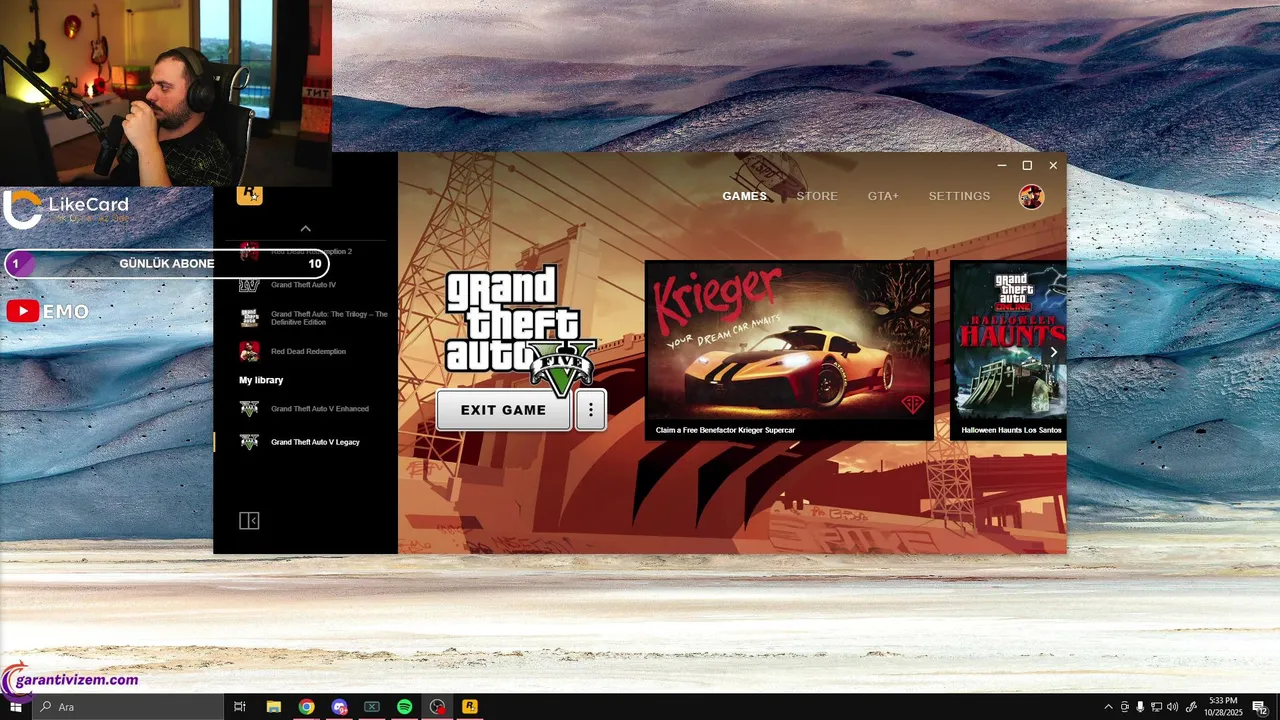Screen dimensions: 1280x720
Task: Open the GTA+ tab
Action: (883, 196)
